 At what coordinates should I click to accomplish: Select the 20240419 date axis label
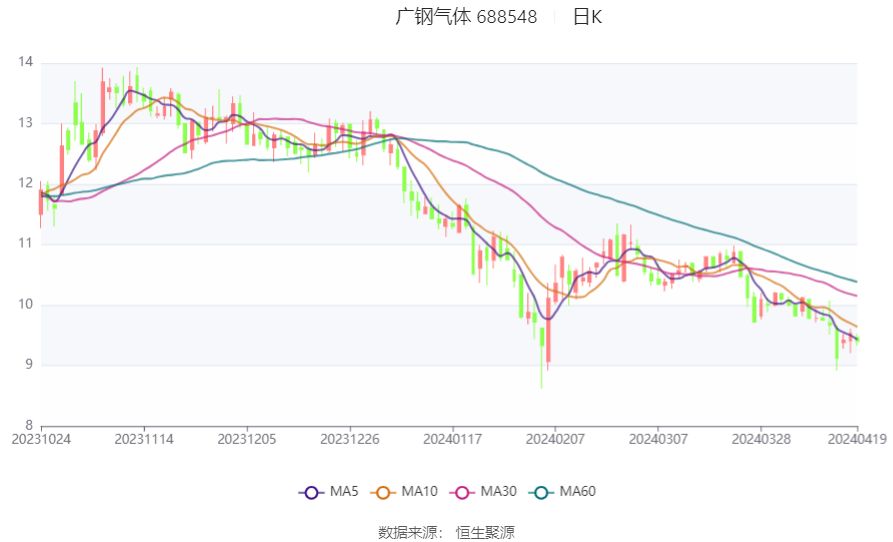(x=857, y=440)
